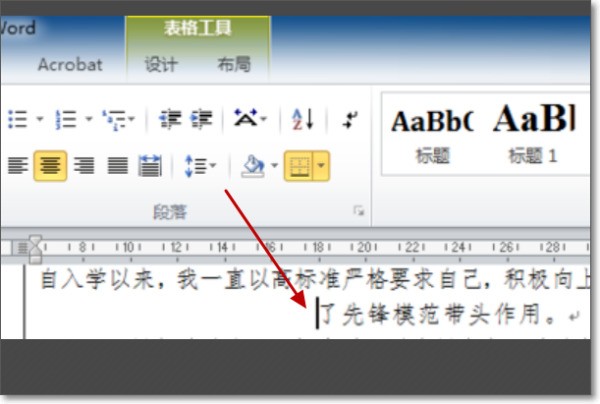Click the shading paint bucket icon
600x404 pixels.
coord(252,166)
